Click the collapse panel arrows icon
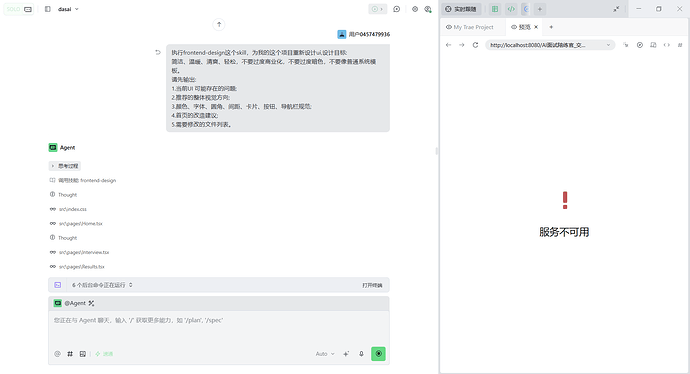This screenshot has height=374, width=690. [x=616, y=9]
